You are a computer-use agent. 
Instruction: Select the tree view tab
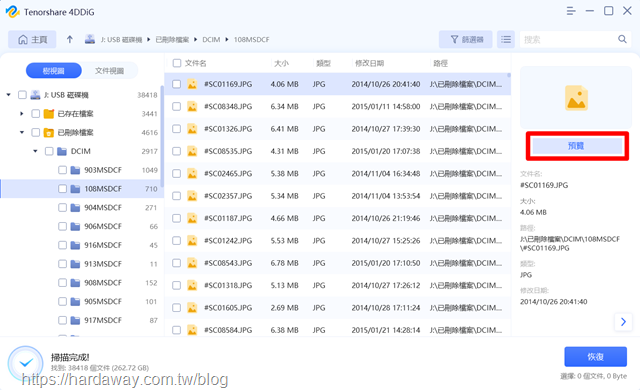pyautogui.click(x=53, y=71)
